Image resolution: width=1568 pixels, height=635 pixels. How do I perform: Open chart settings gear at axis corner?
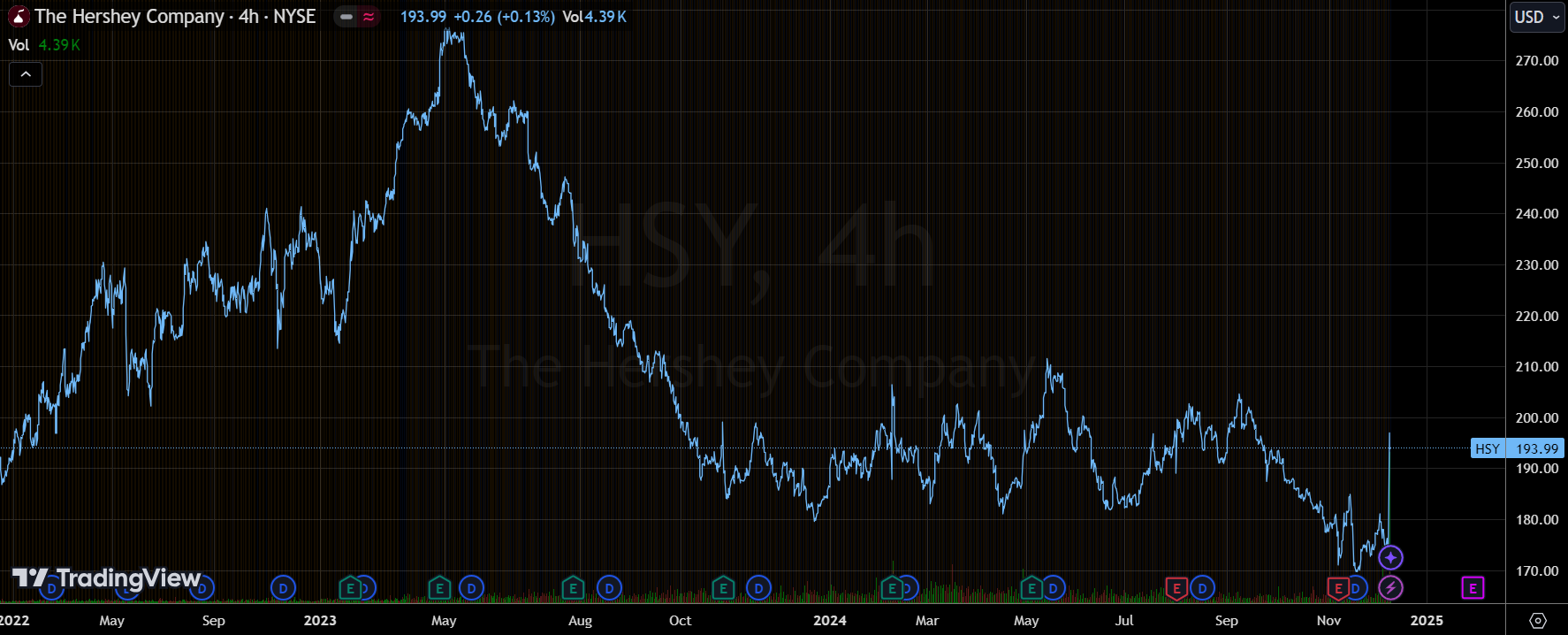1538,620
